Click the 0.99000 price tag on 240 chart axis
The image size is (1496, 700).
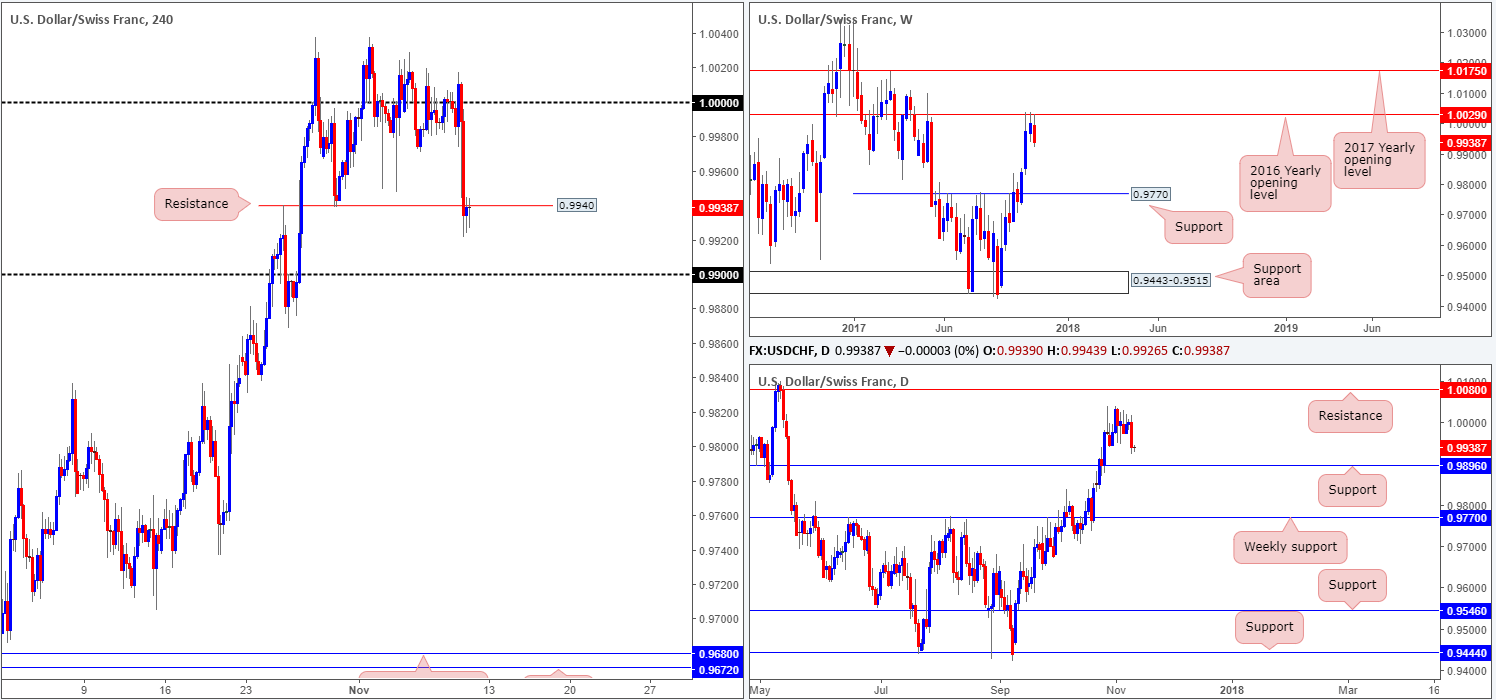[718, 274]
